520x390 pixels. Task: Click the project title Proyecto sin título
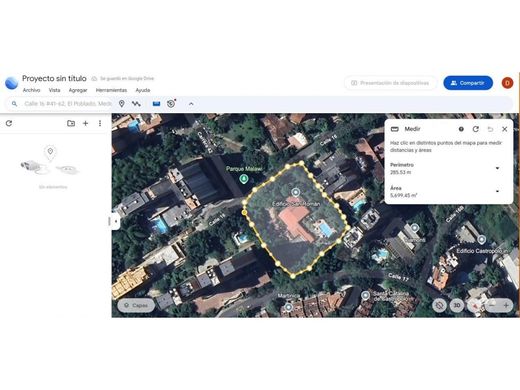tap(54, 79)
